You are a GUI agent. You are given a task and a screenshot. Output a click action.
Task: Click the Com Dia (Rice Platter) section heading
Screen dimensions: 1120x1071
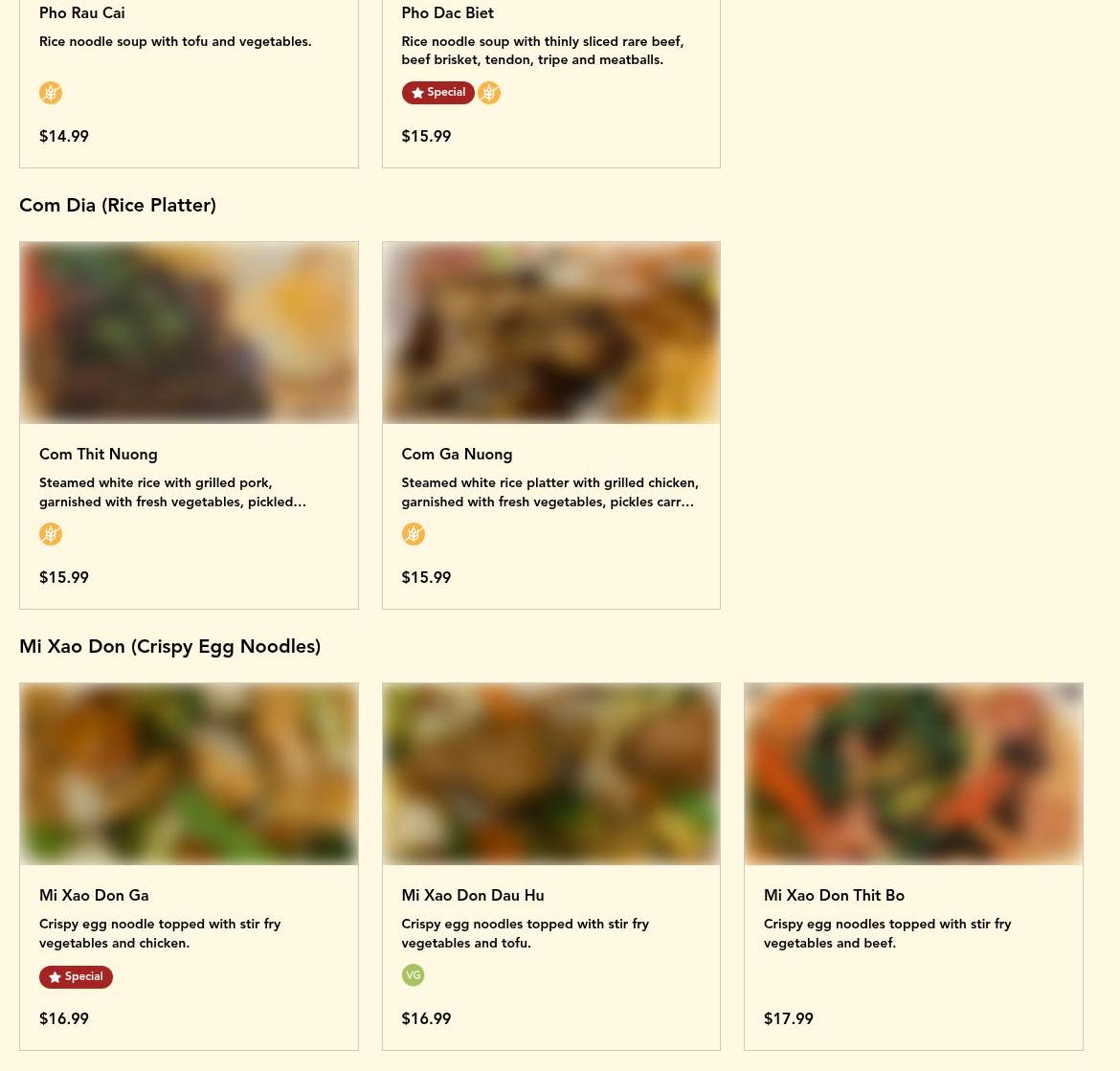click(118, 206)
